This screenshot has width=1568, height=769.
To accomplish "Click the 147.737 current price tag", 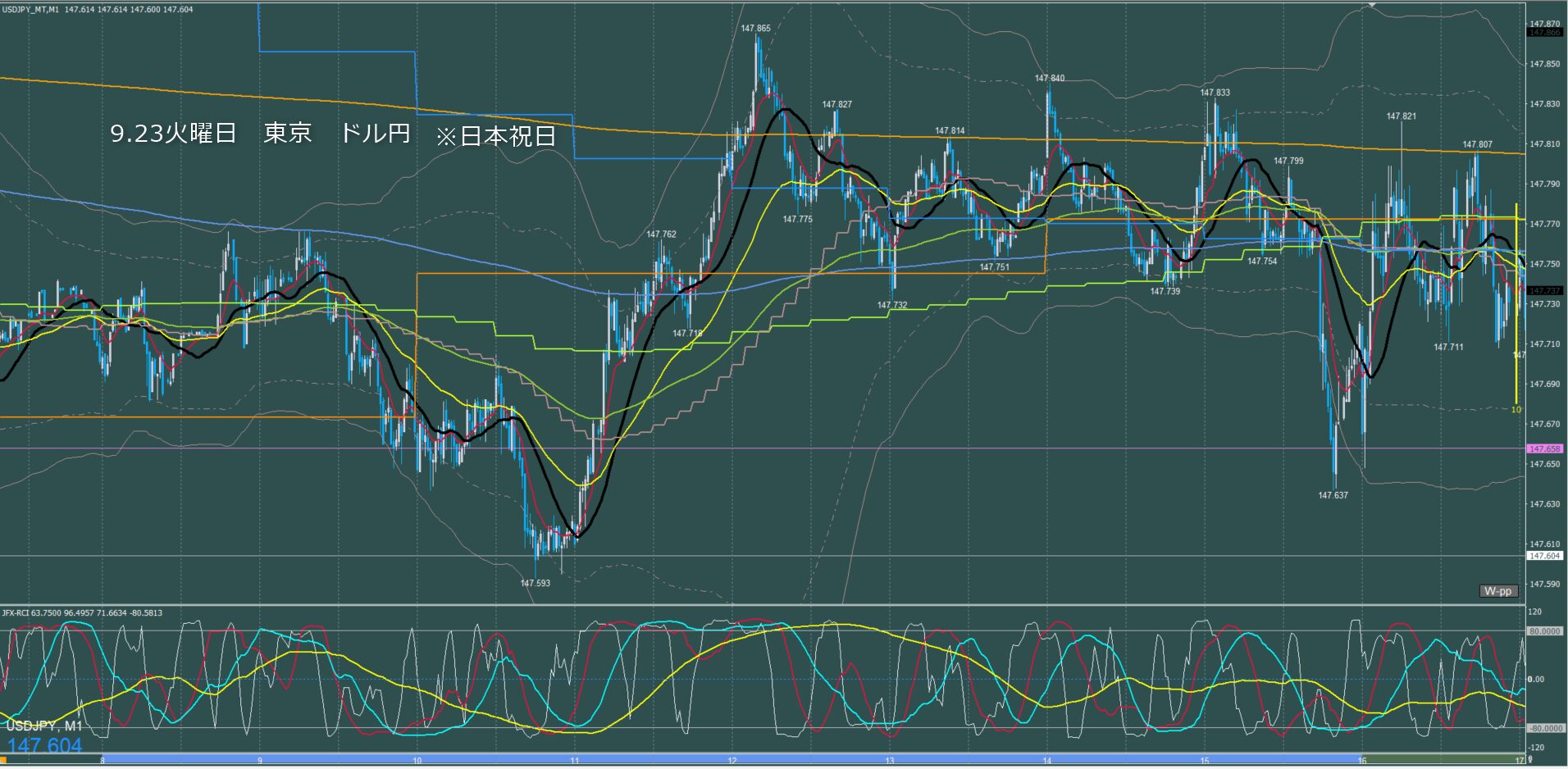I will pos(1544,291).
